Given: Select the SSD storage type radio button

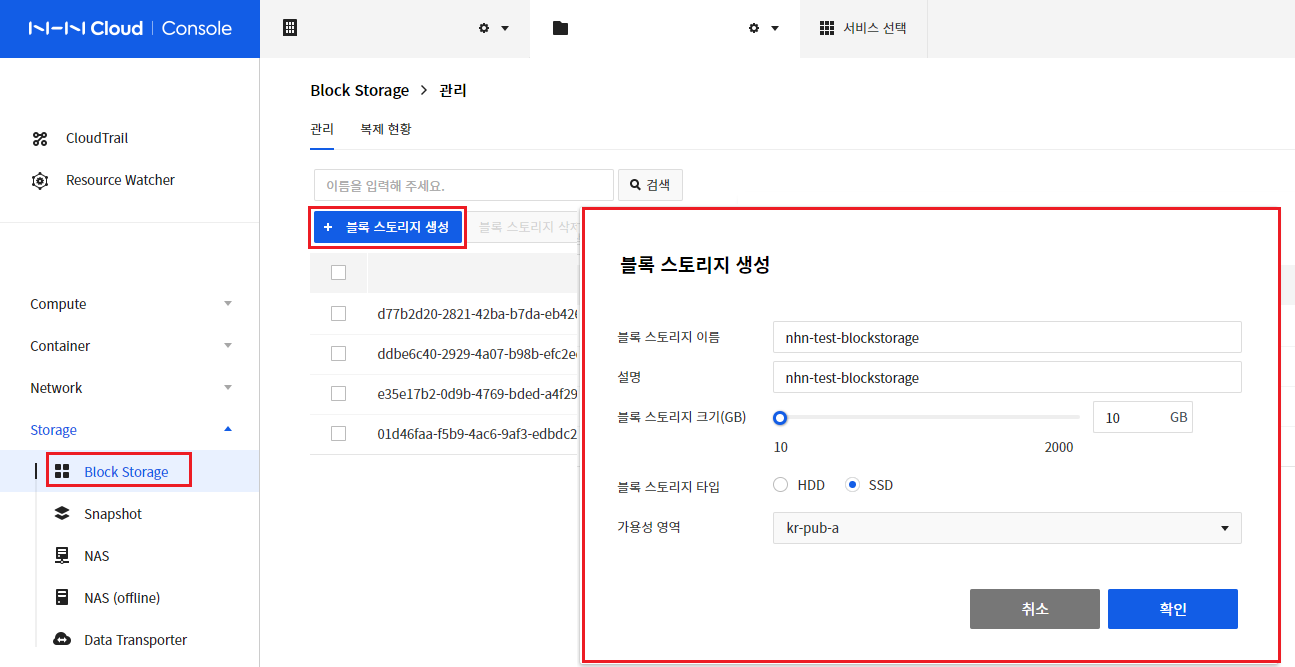Looking at the screenshot, I should [853, 485].
